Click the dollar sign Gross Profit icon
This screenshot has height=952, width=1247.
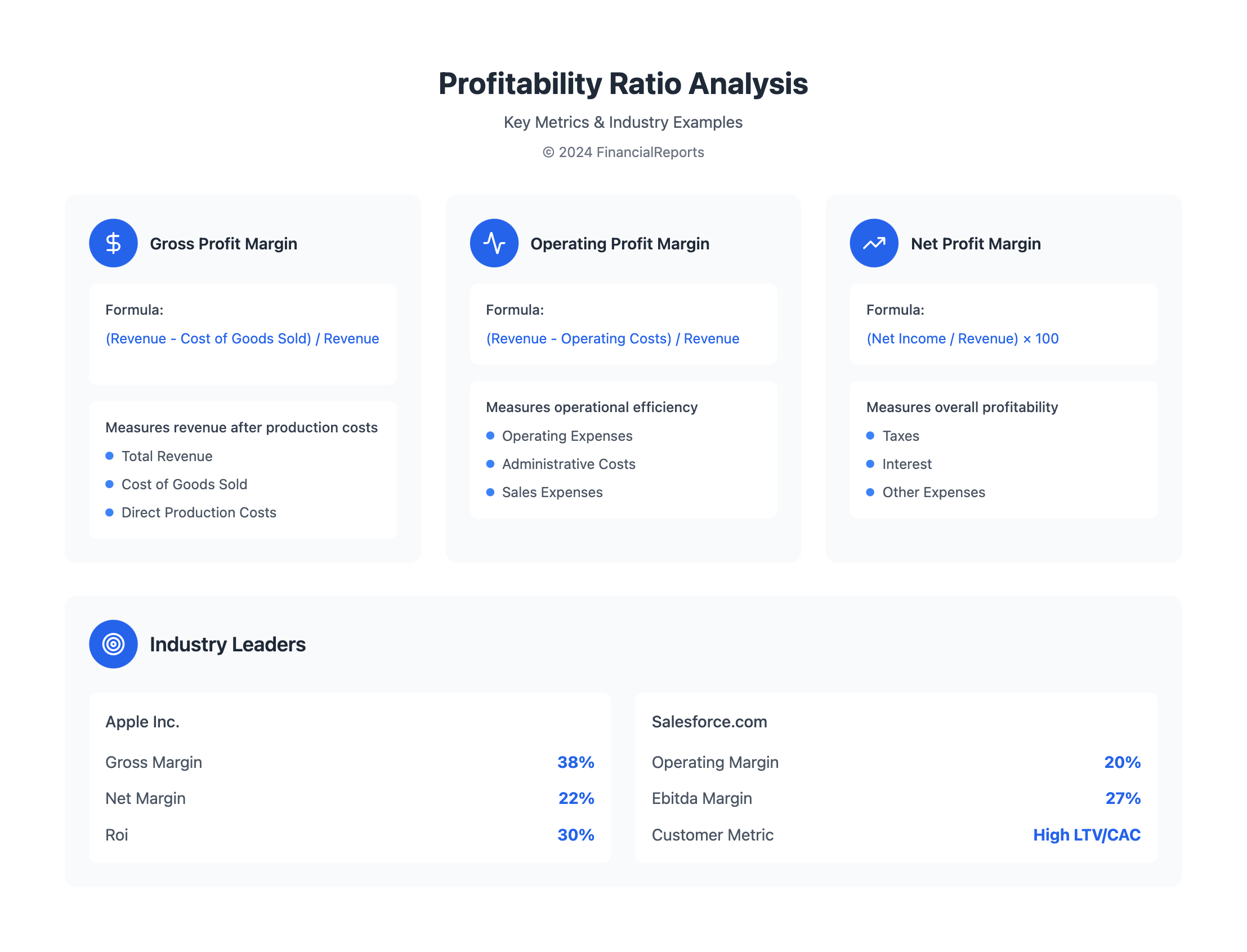[x=113, y=243]
